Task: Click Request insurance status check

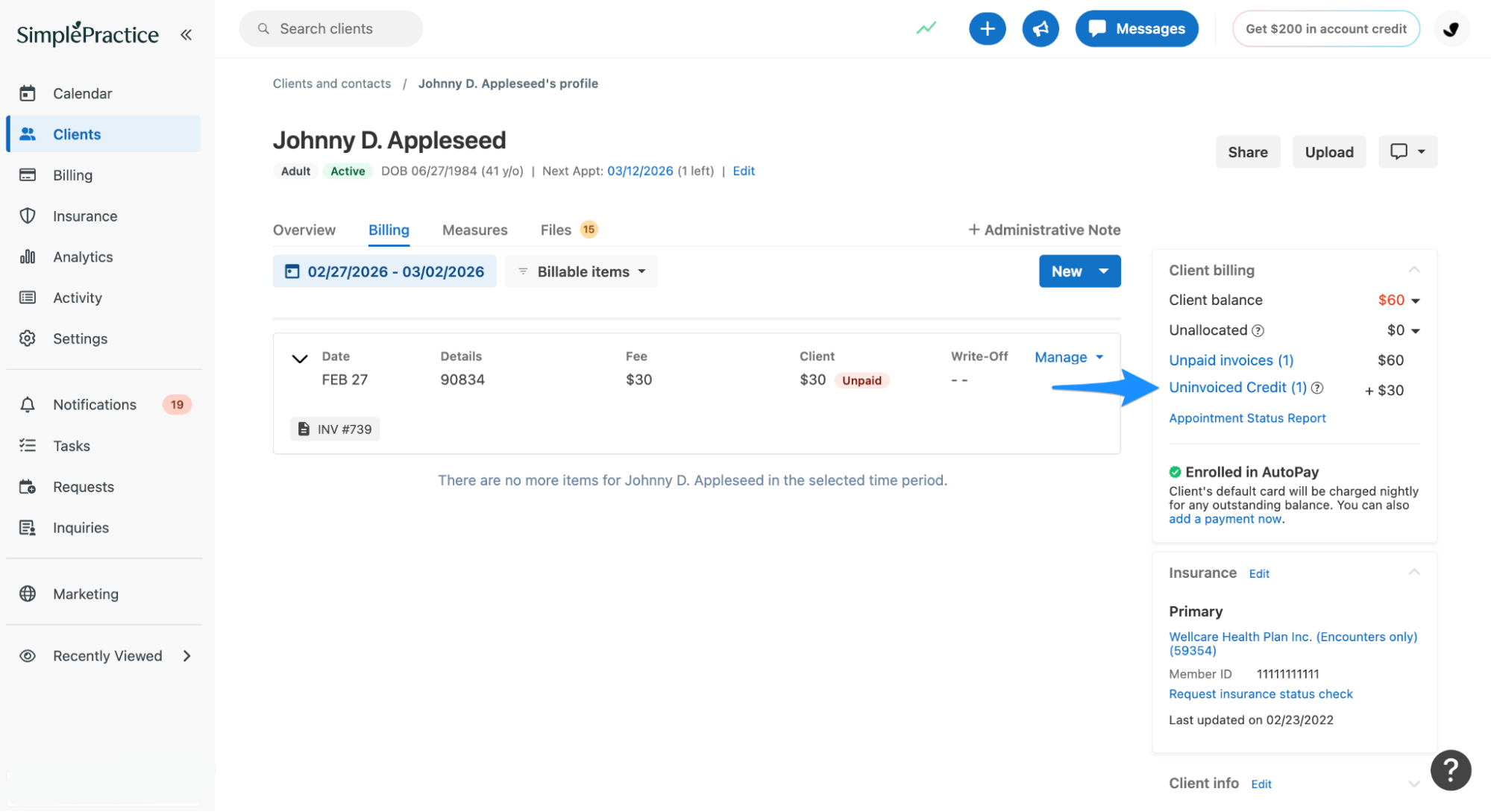Action: coord(1261,694)
